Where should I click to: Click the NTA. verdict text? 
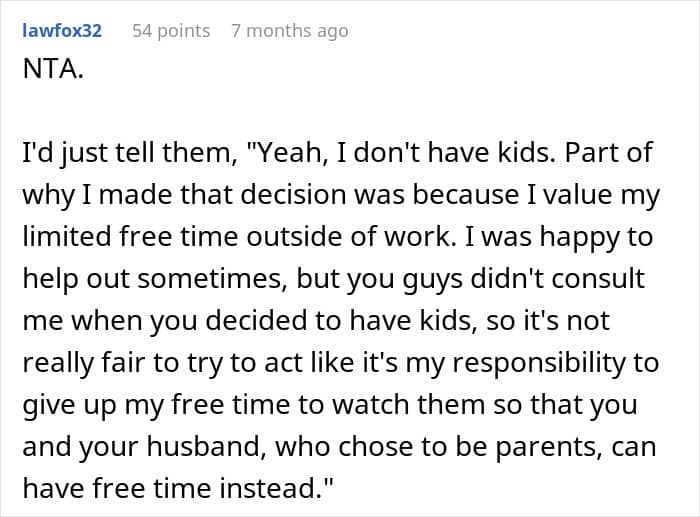point(53,70)
